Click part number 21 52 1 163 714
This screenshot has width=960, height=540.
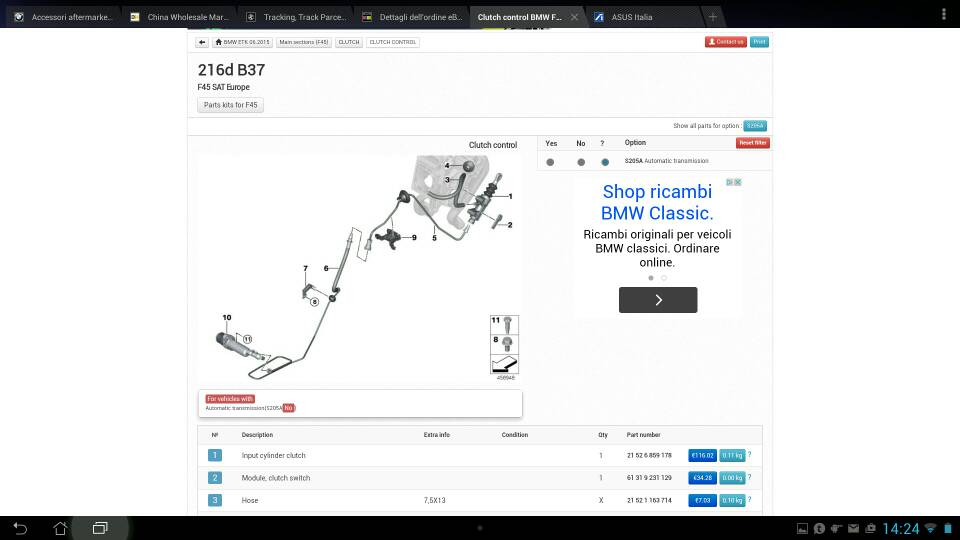(649, 500)
